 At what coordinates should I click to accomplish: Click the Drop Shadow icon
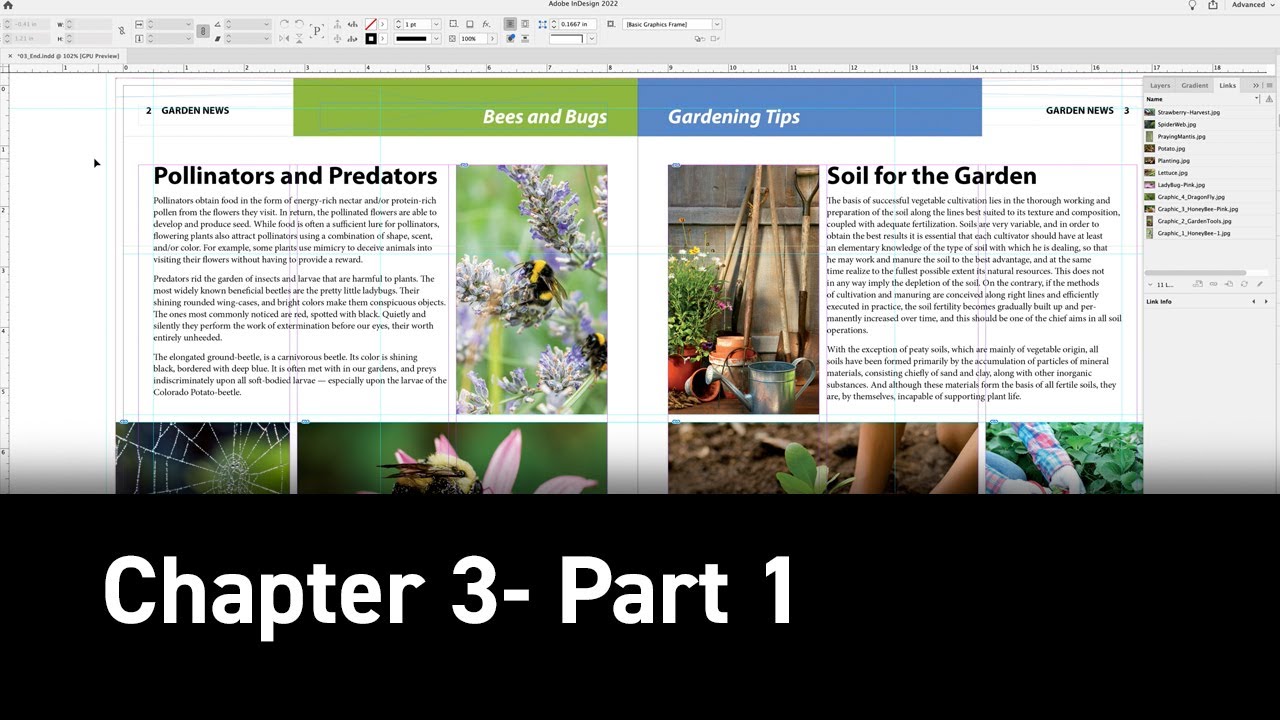[x=470, y=24]
